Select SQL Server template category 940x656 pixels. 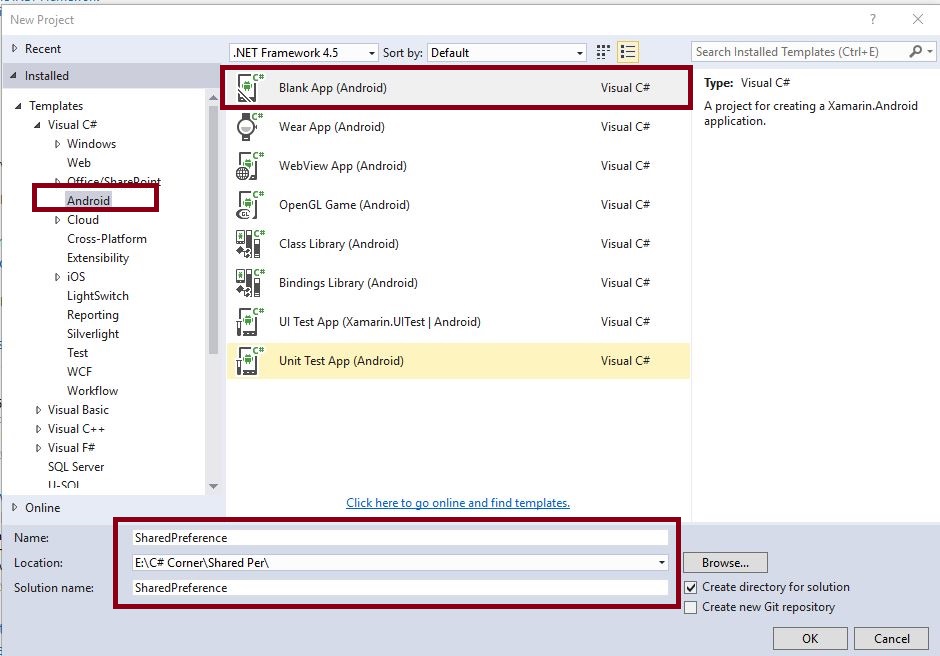[76, 467]
